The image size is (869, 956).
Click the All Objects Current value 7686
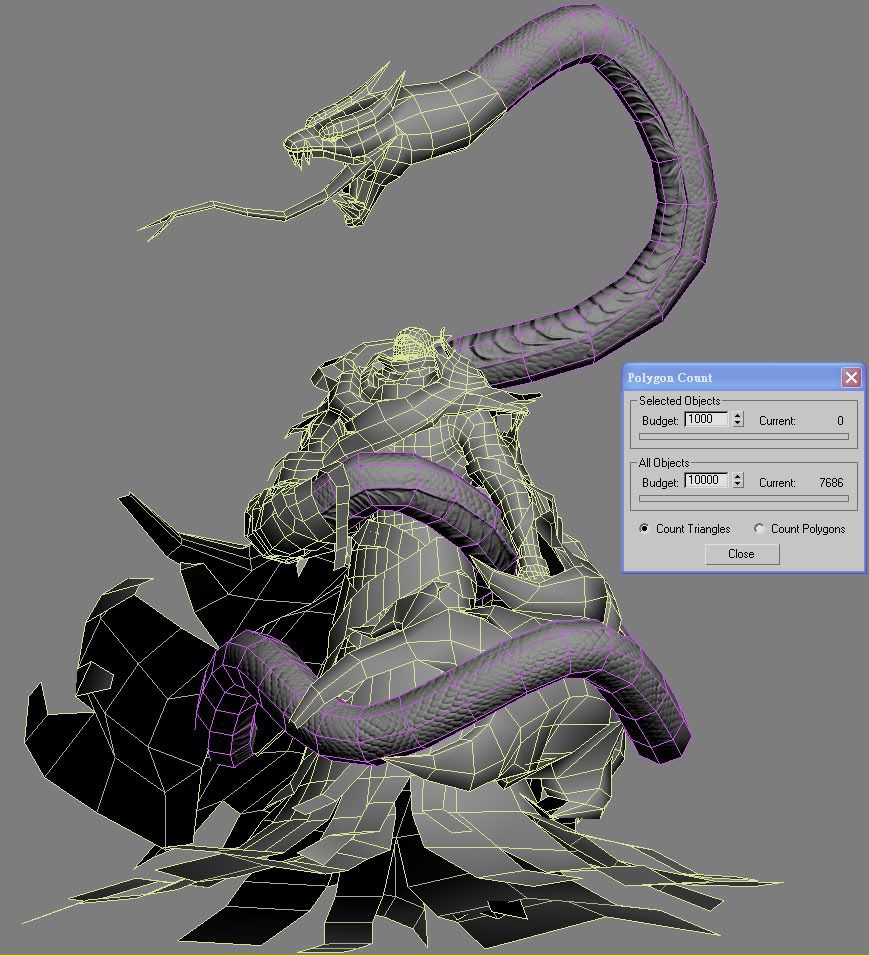(x=830, y=482)
